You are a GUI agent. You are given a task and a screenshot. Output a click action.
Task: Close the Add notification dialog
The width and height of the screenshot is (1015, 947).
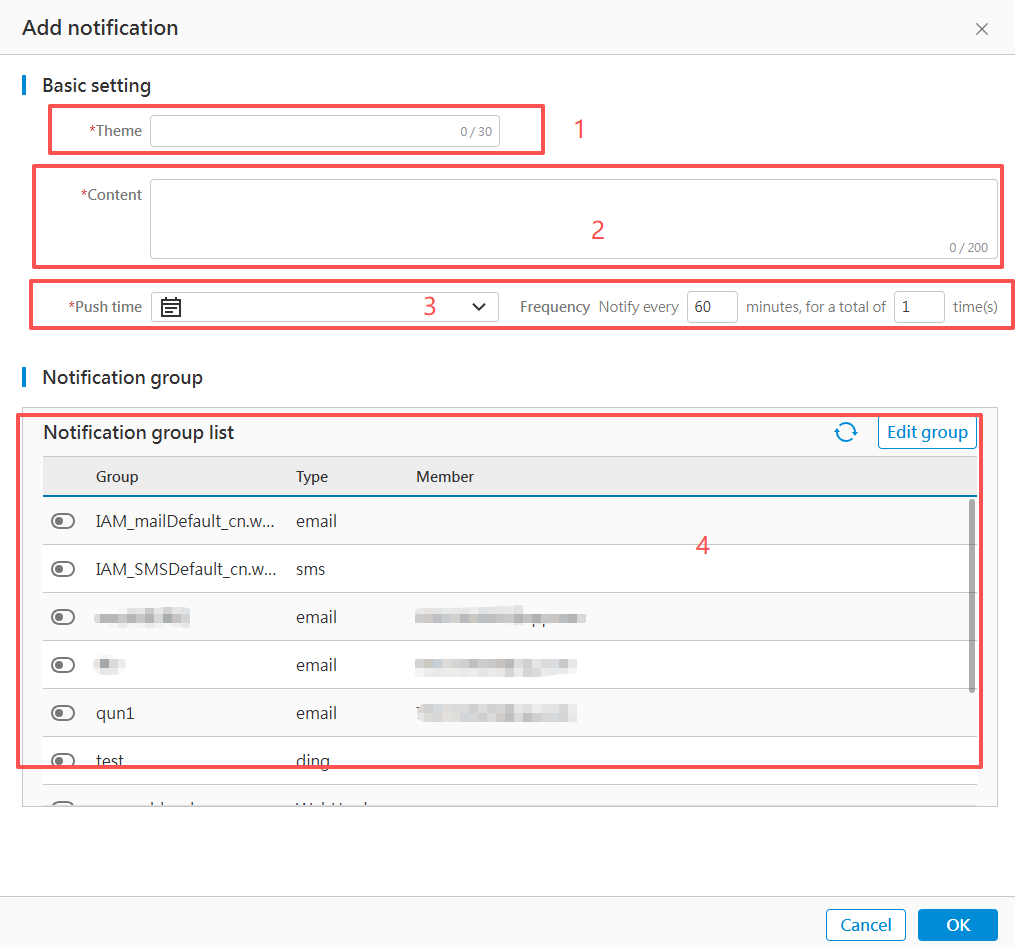(981, 29)
